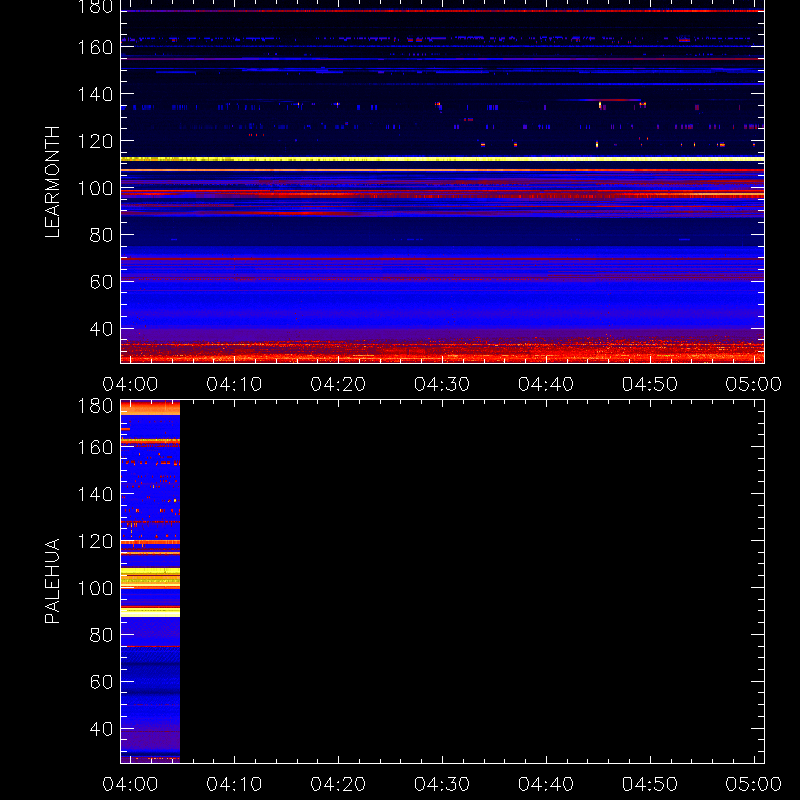
Task: Select the 160 tick label on Learmonth axis
Action: (95, 47)
